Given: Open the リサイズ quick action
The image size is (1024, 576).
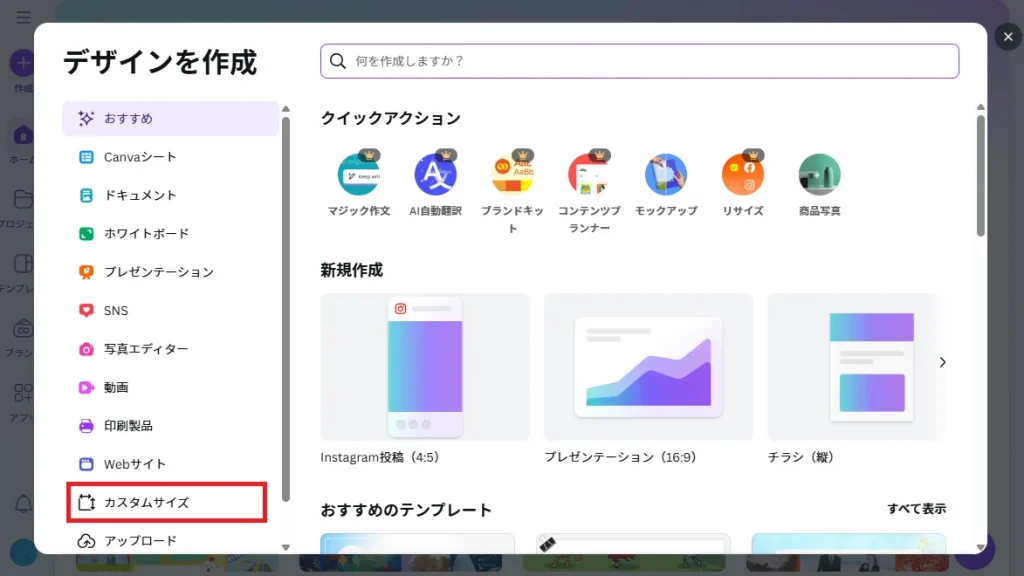Looking at the screenshot, I should (x=743, y=174).
